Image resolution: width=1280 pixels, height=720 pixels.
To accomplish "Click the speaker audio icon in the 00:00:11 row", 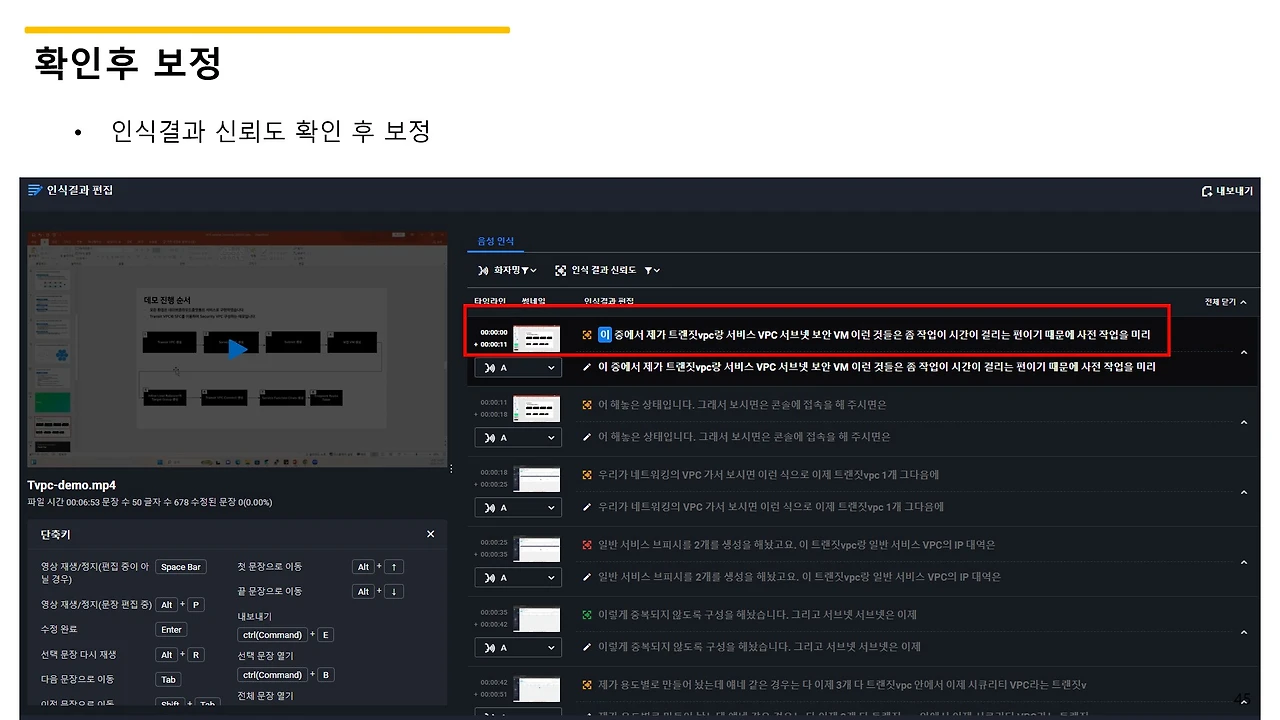I will click(x=492, y=437).
